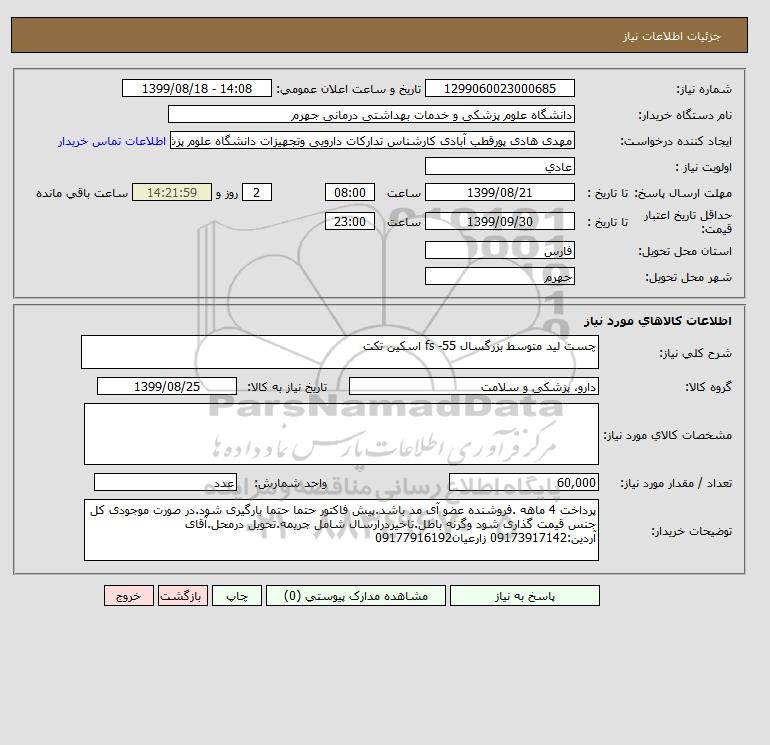The image size is (770, 745).
Task: Click the unit of count field عدد
Action: tap(165, 483)
